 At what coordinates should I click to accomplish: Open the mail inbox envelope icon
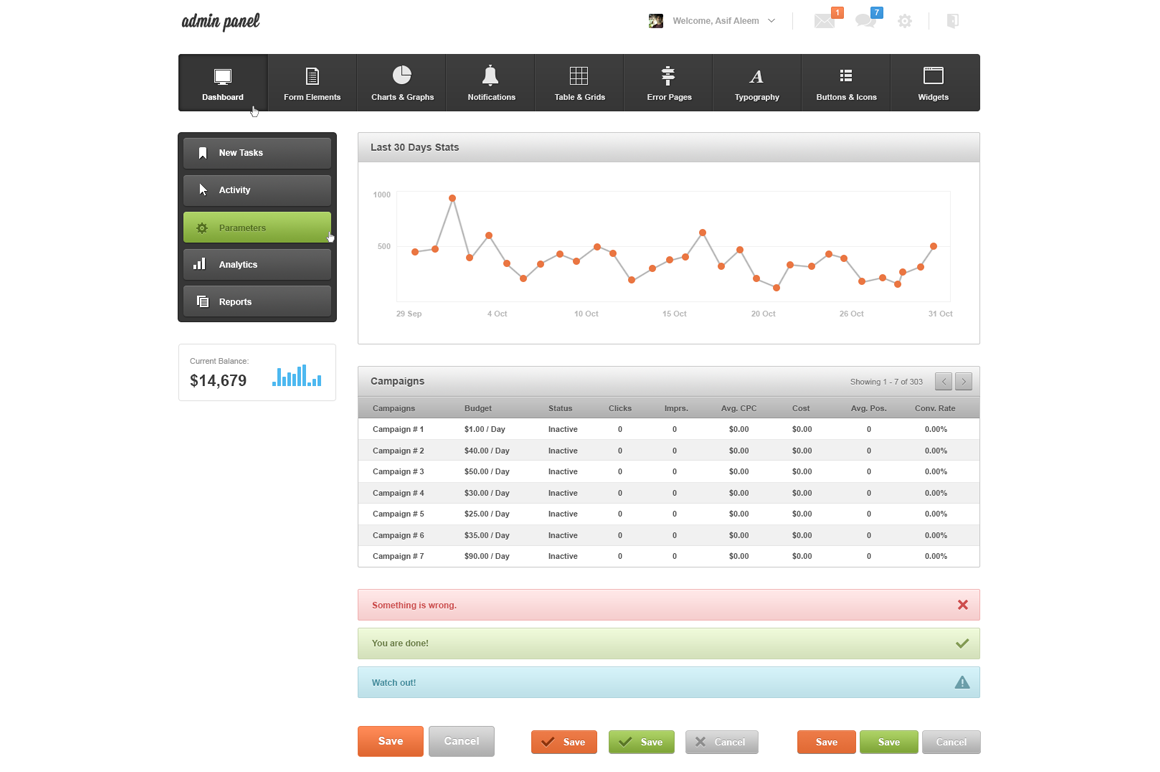(x=824, y=21)
